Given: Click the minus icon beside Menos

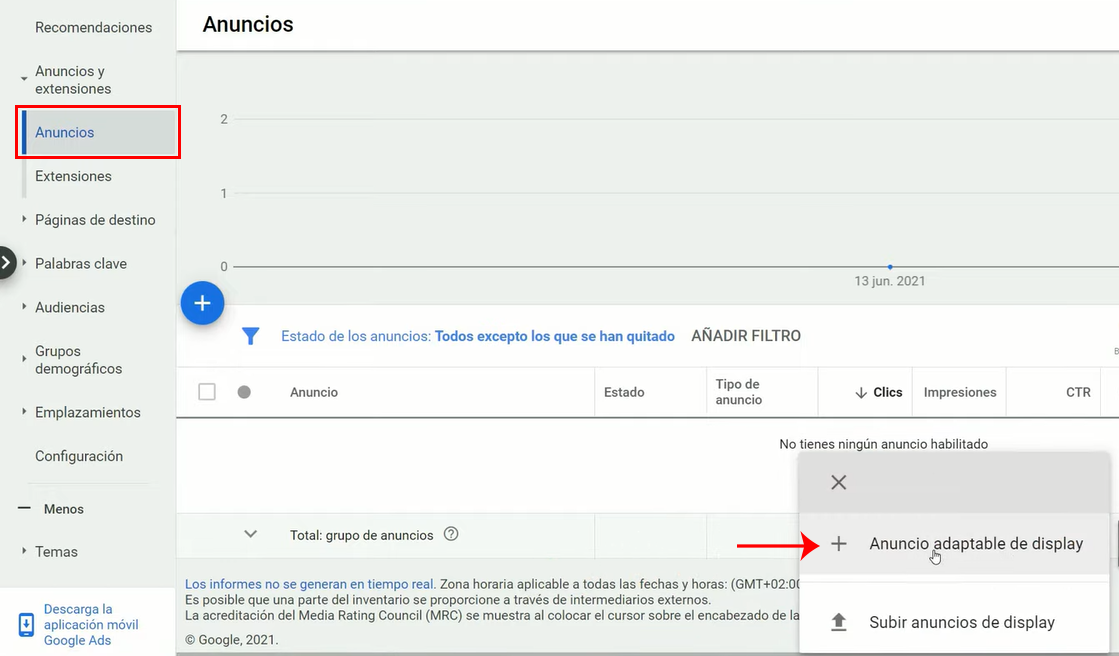Looking at the screenshot, I should [x=24, y=508].
